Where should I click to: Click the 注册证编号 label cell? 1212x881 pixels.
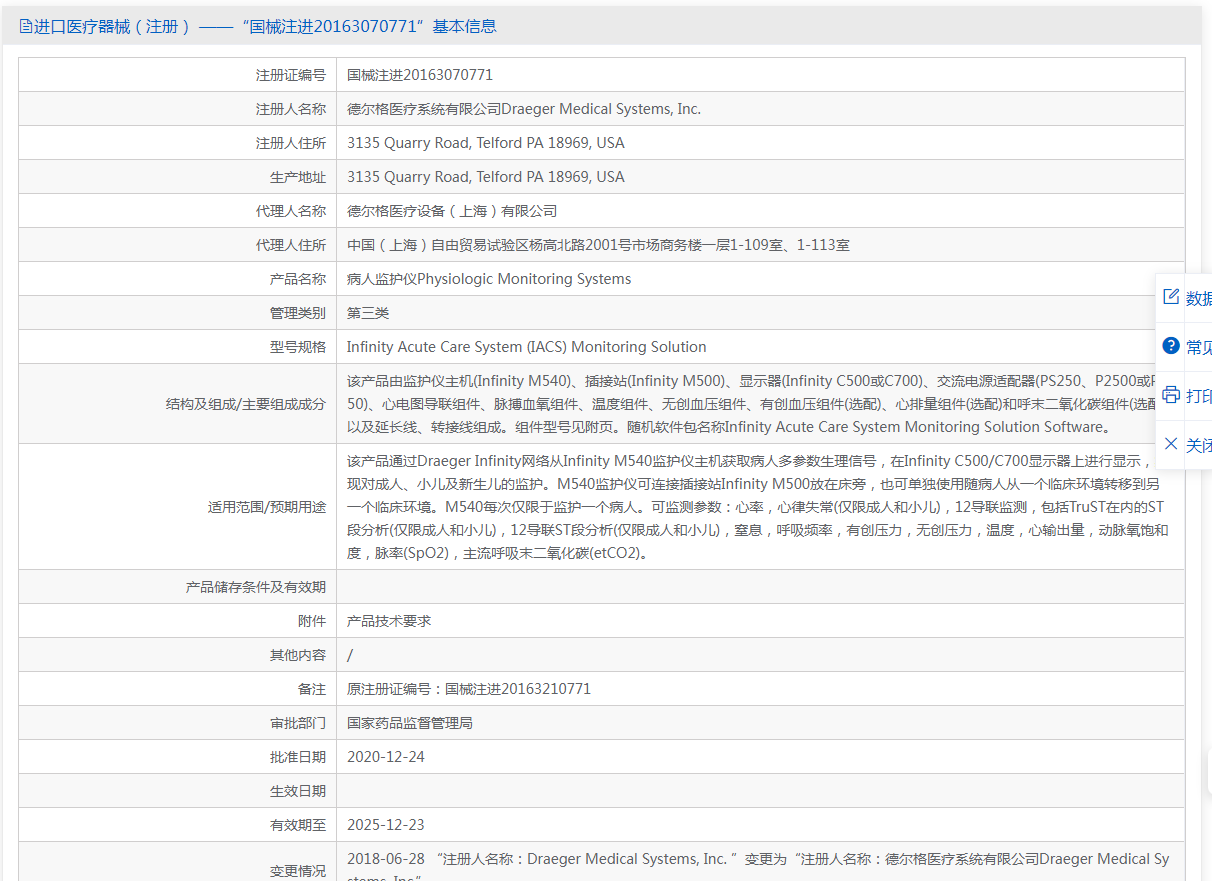pos(291,75)
